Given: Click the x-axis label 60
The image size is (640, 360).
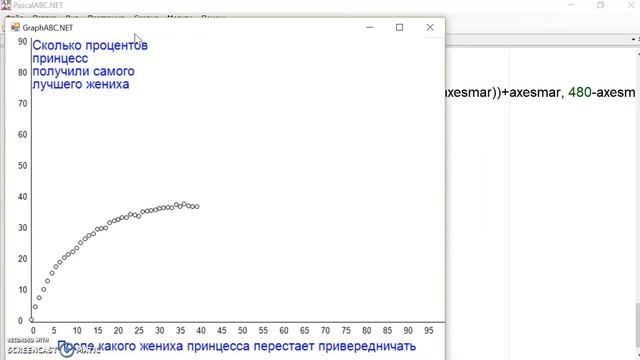Looking at the screenshot, I should coord(284,331).
